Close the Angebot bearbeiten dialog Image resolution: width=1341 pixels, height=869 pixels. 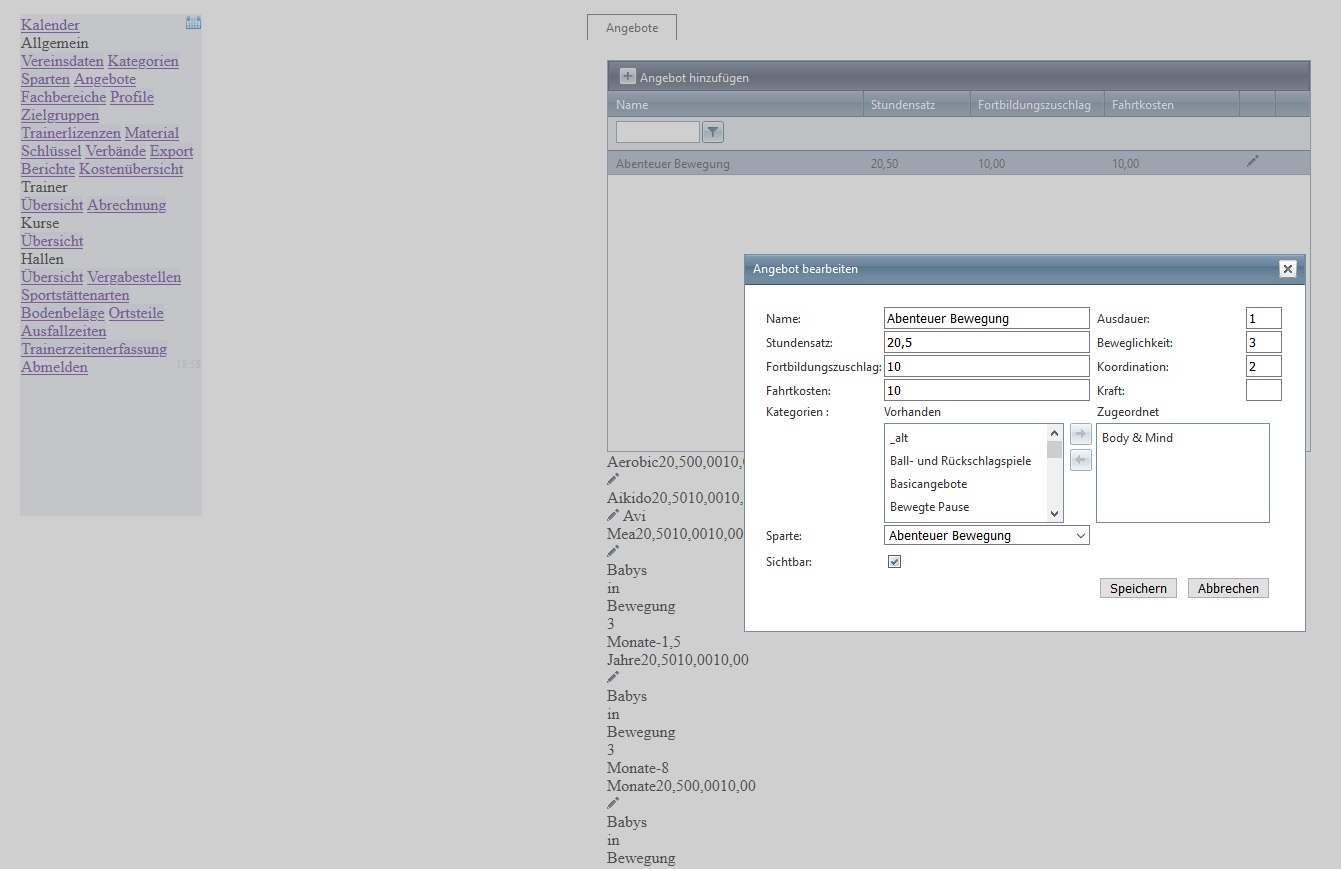[1288, 269]
